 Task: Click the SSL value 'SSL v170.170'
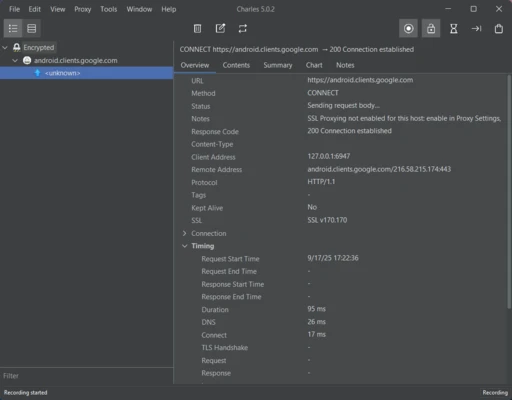coord(327,220)
